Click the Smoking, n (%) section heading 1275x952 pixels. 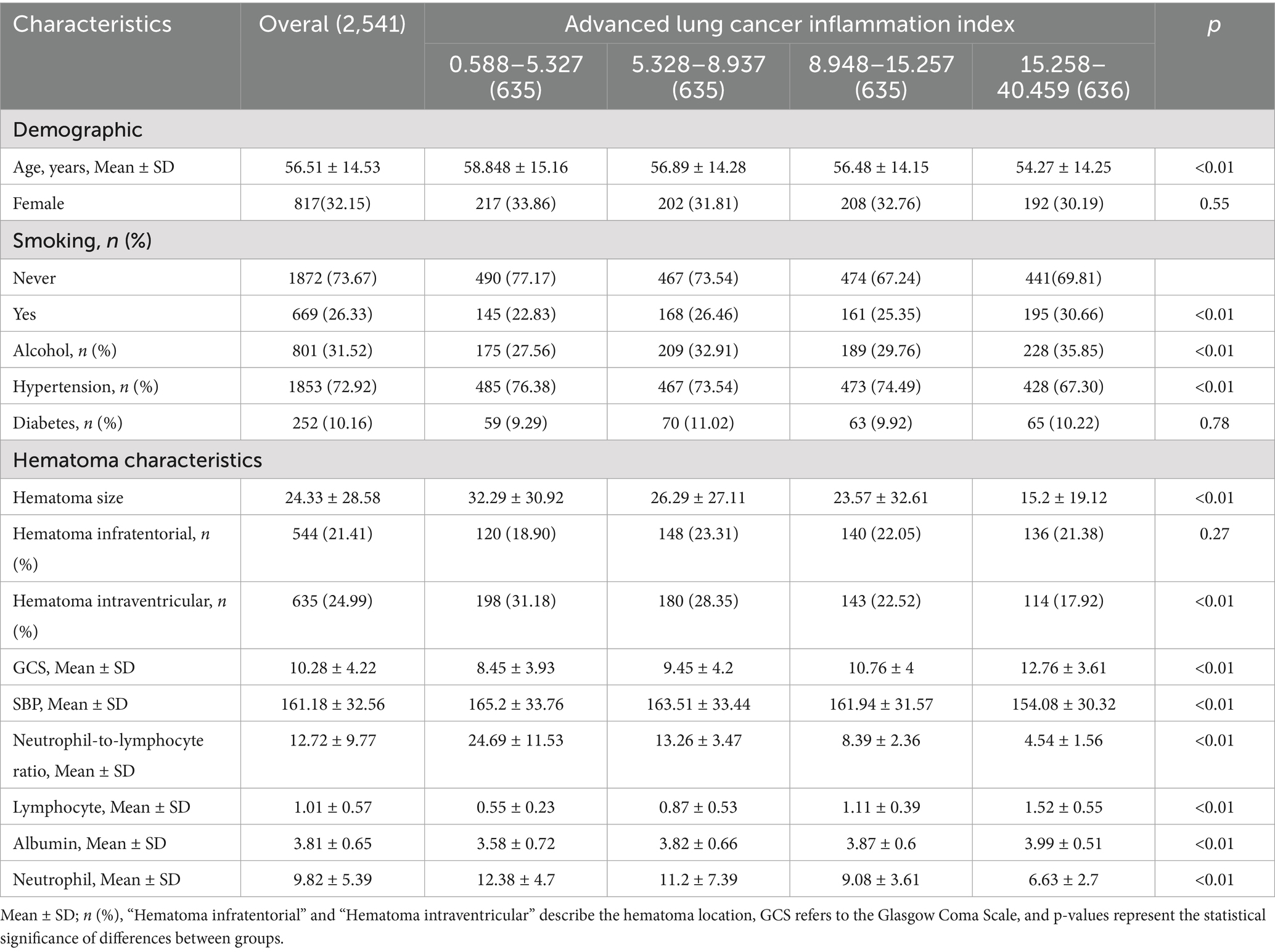[82, 240]
